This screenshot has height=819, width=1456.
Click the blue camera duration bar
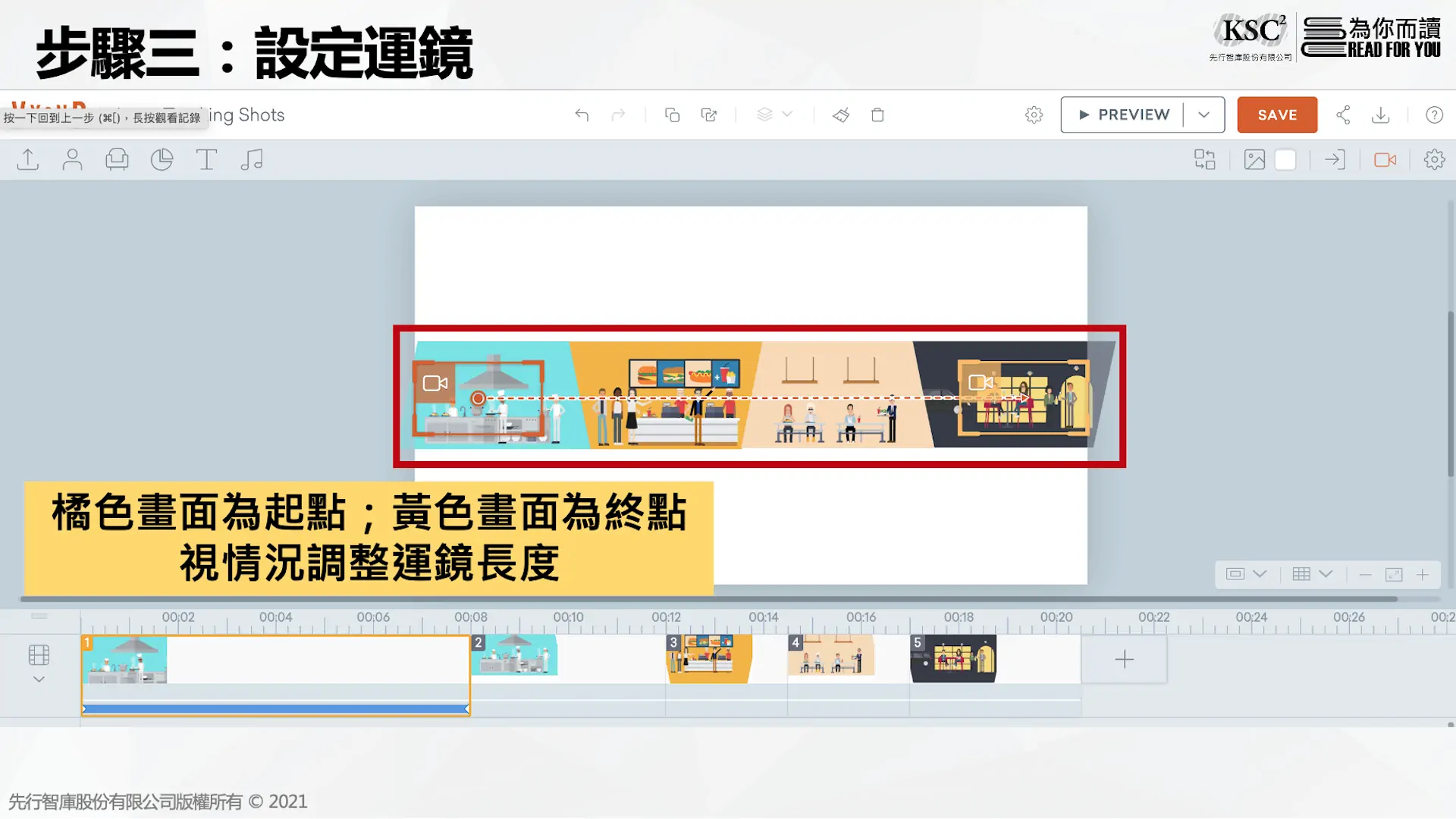tap(275, 708)
